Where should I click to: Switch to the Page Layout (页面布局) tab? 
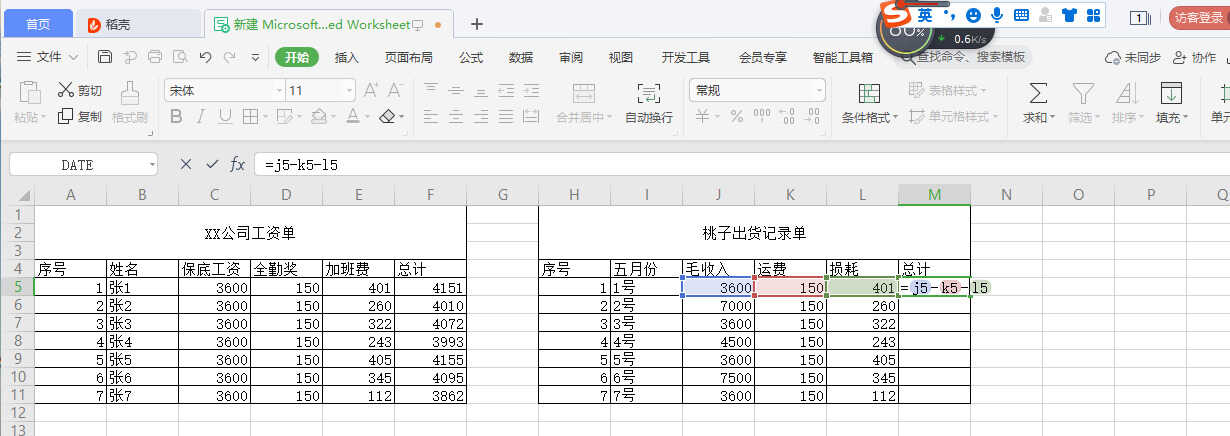pyautogui.click(x=409, y=57)
